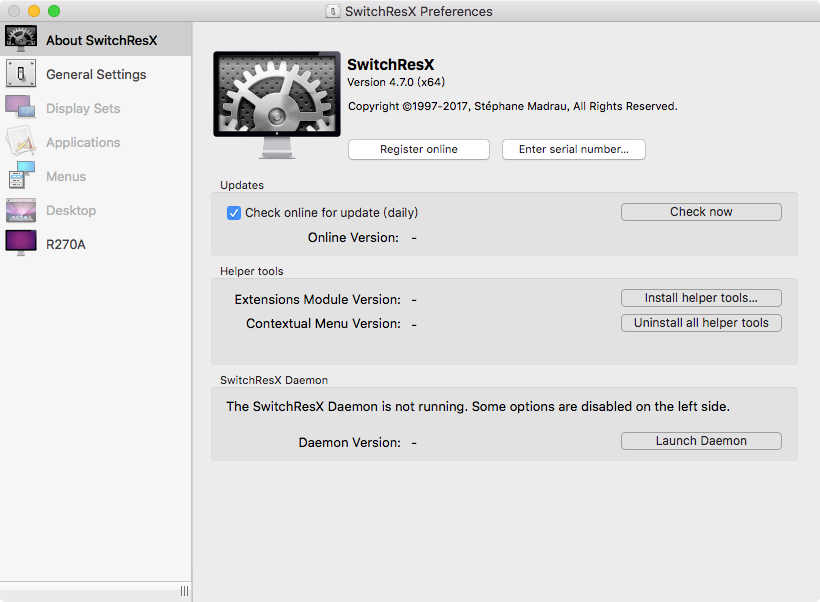The image size is (820, 602).
Task: Click the 'Helper tools' section heading
Action: 252,271
